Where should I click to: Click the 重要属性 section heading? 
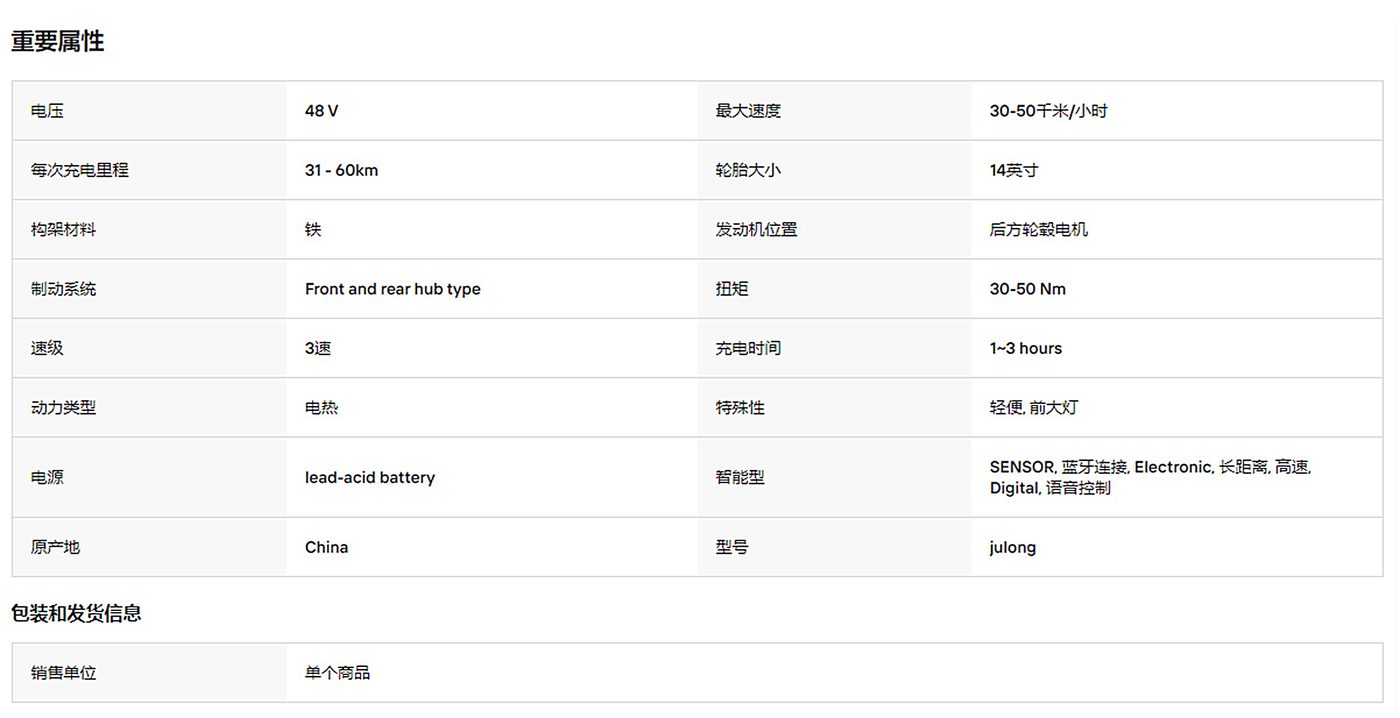coord(58,41)
